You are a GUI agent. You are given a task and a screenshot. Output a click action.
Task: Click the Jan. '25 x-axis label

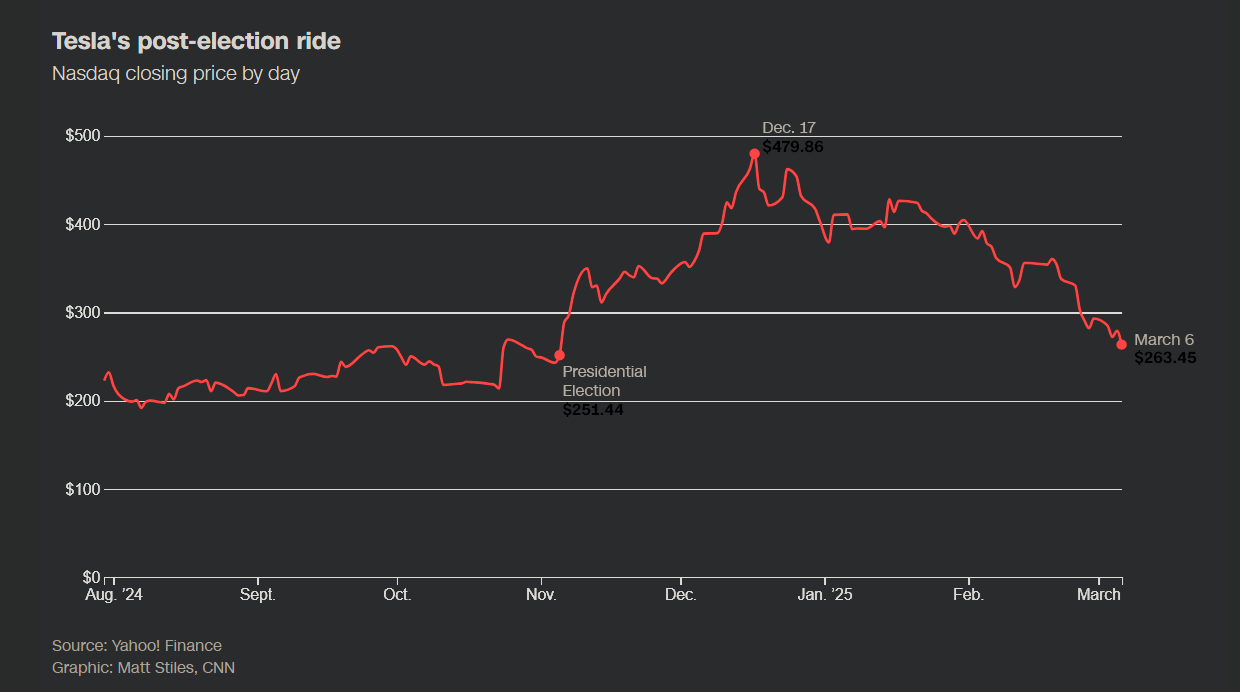click(x=825, y=595)
